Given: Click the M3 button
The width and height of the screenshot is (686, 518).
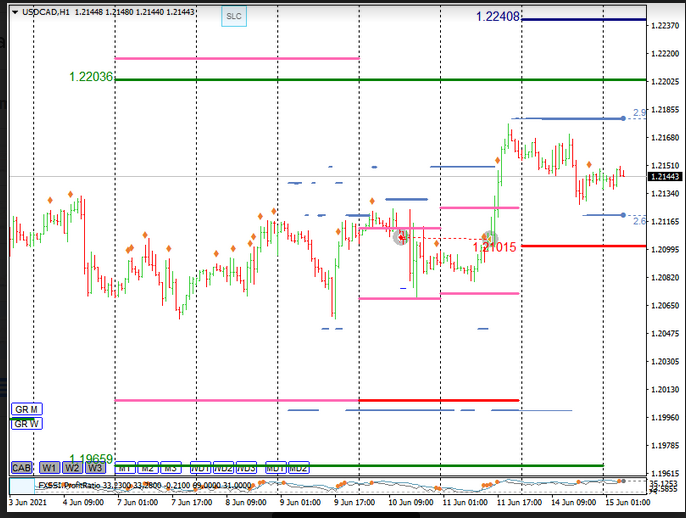Looking at the screenshot, I should click(171, 468).
